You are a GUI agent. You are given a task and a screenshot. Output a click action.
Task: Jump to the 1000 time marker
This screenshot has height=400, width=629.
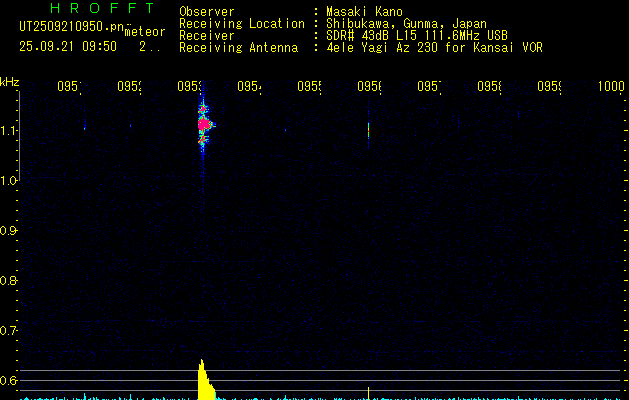click(612, 87)
